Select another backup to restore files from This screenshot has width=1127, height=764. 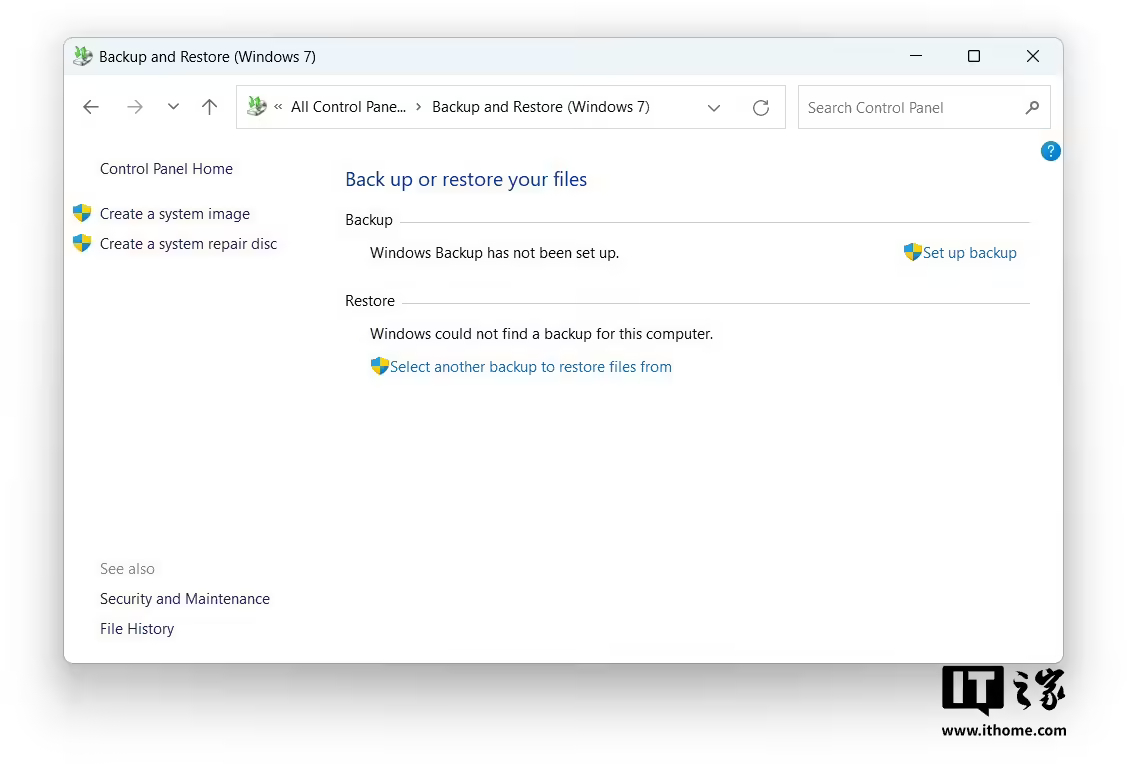pyautogui.click(x=530, y=367)
